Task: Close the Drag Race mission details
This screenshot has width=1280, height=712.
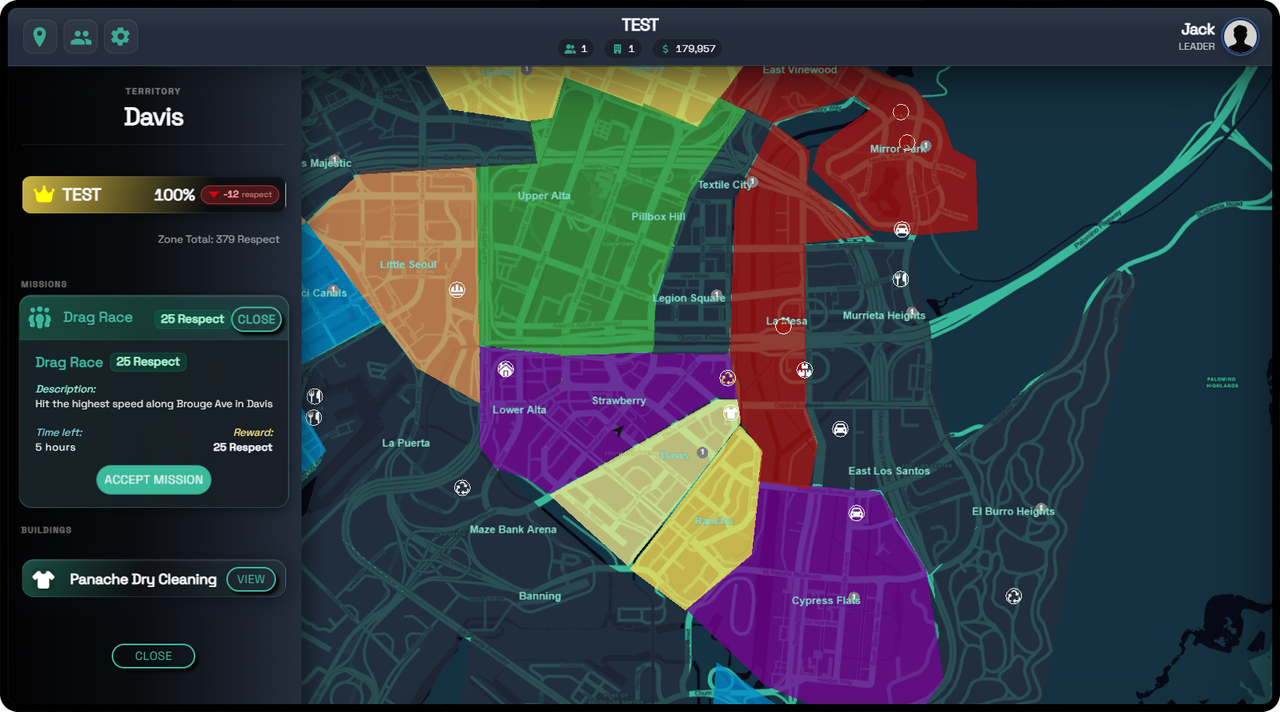Action: click(x=256, y=319)
